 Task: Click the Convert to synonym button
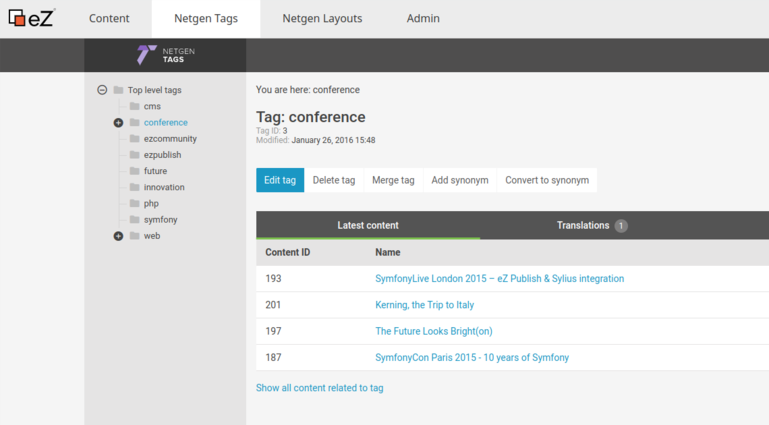[547, 180]
